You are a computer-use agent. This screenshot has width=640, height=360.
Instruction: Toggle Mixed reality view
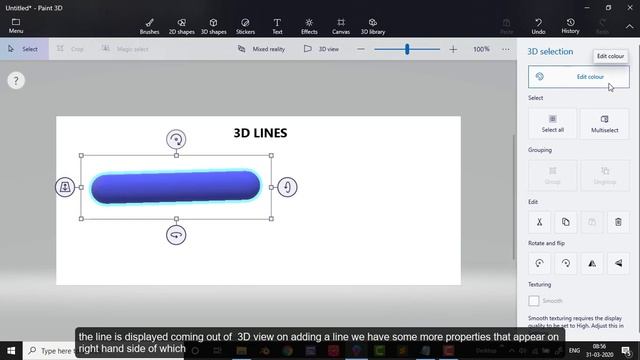point(261,49)
